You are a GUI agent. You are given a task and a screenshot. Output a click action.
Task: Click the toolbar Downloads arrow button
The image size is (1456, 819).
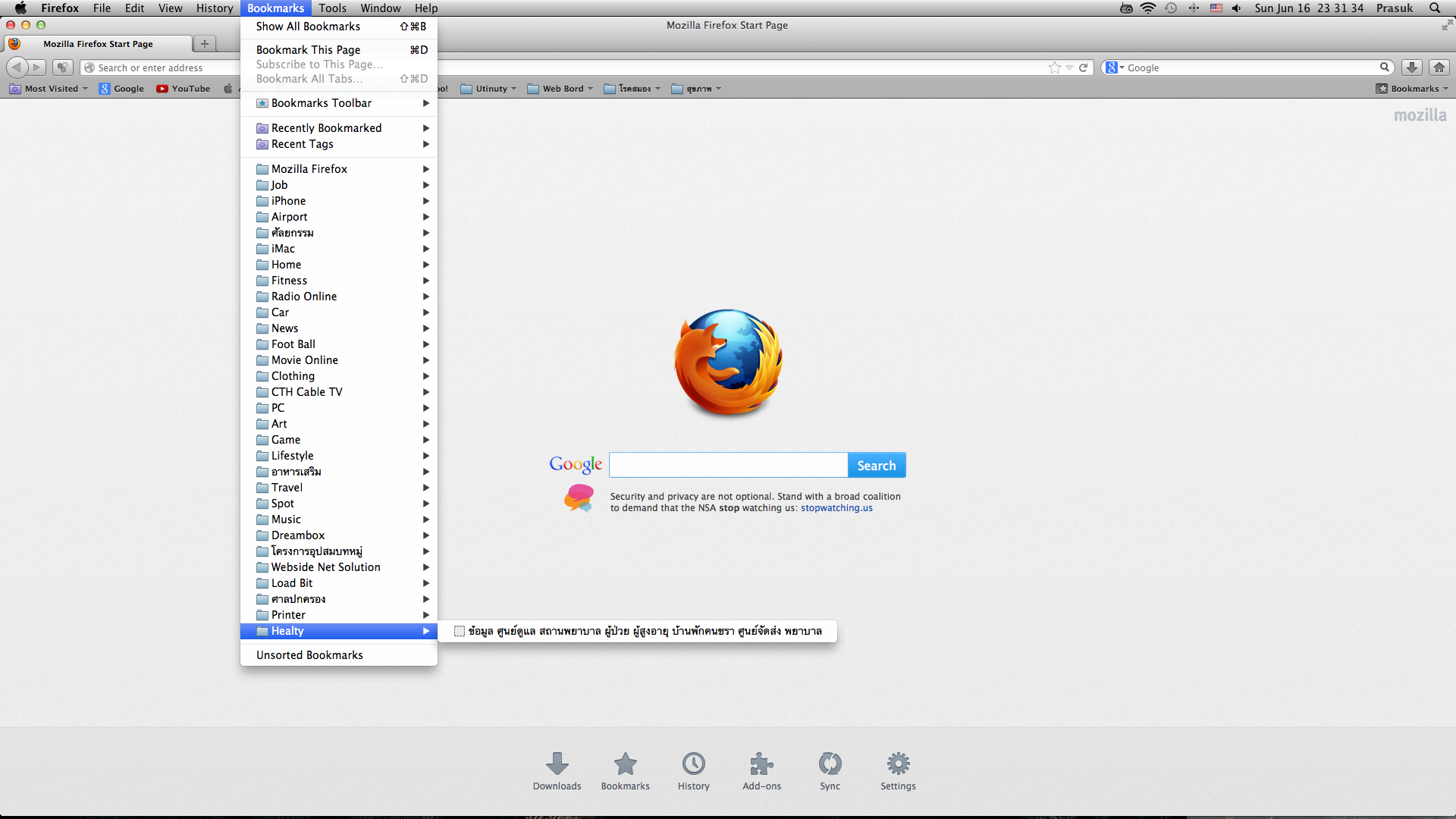click(x=1411, y=67)
